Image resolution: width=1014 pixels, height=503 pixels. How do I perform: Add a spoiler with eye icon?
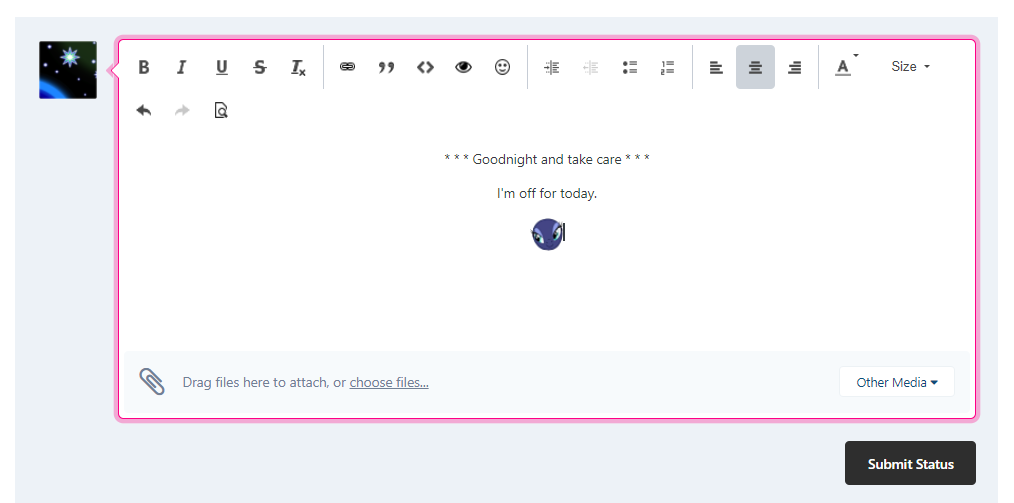[463, 67]
